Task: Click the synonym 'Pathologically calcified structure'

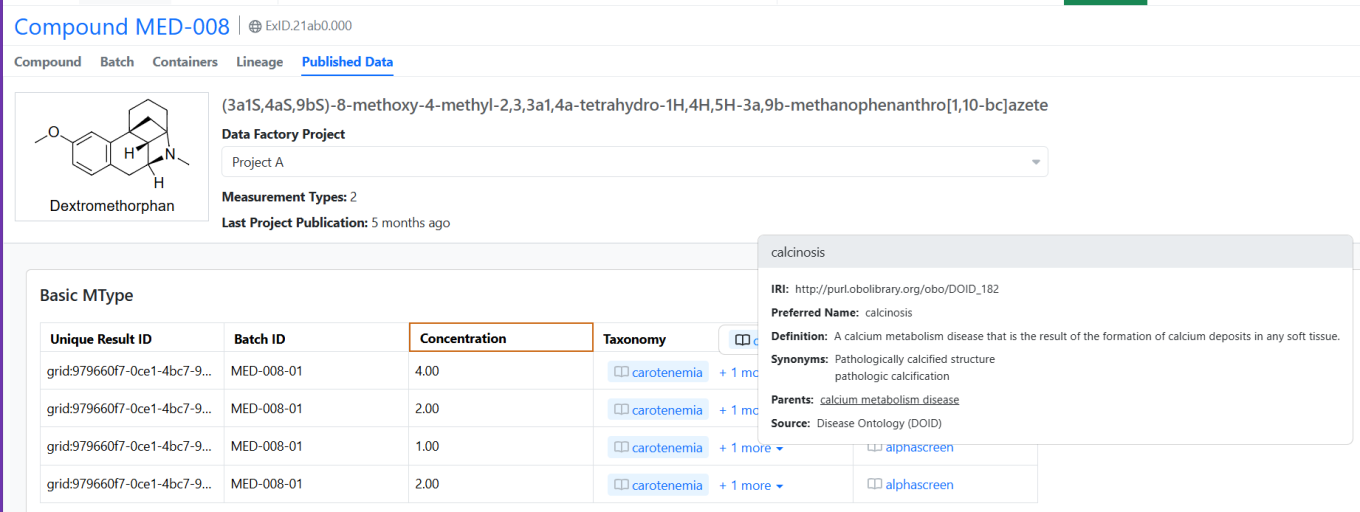Action: [915, 359]
